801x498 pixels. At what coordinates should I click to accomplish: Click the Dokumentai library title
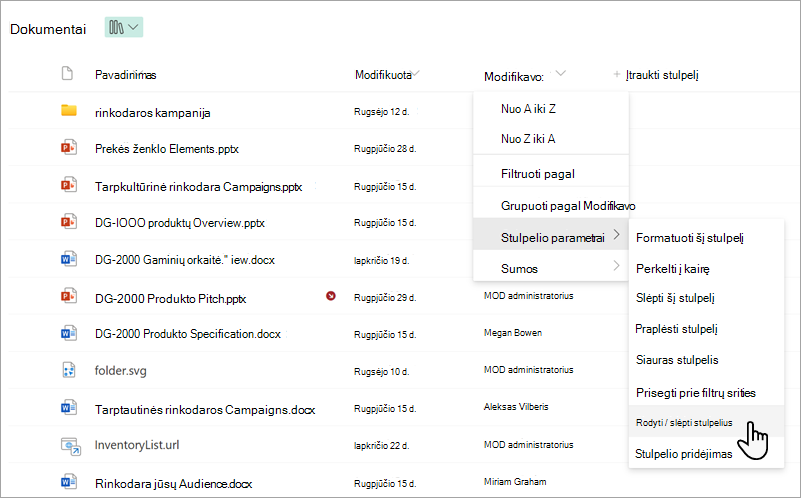point(48,29)
